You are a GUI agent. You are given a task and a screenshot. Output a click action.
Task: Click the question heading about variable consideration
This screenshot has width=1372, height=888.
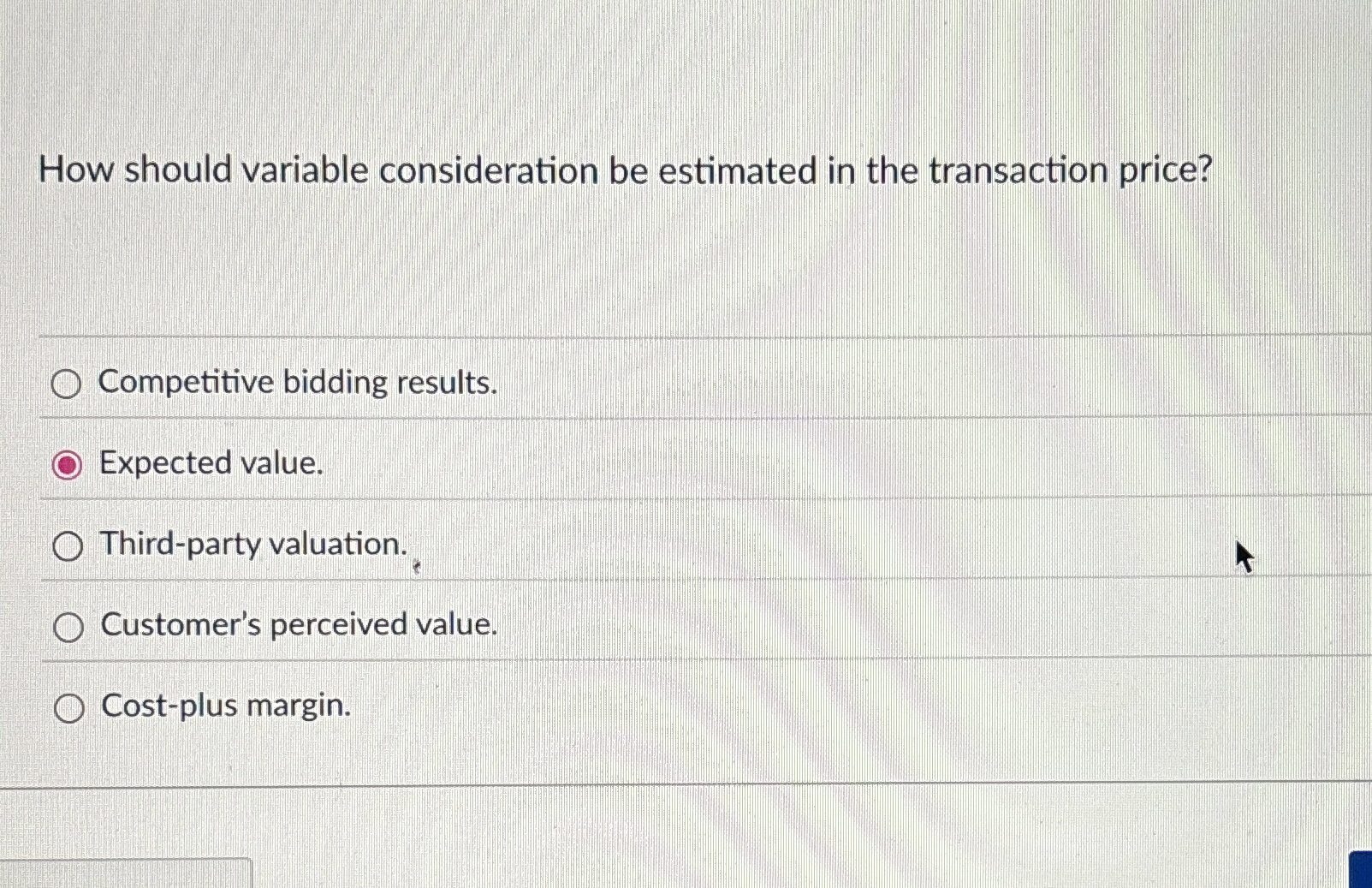pos(625,170)
